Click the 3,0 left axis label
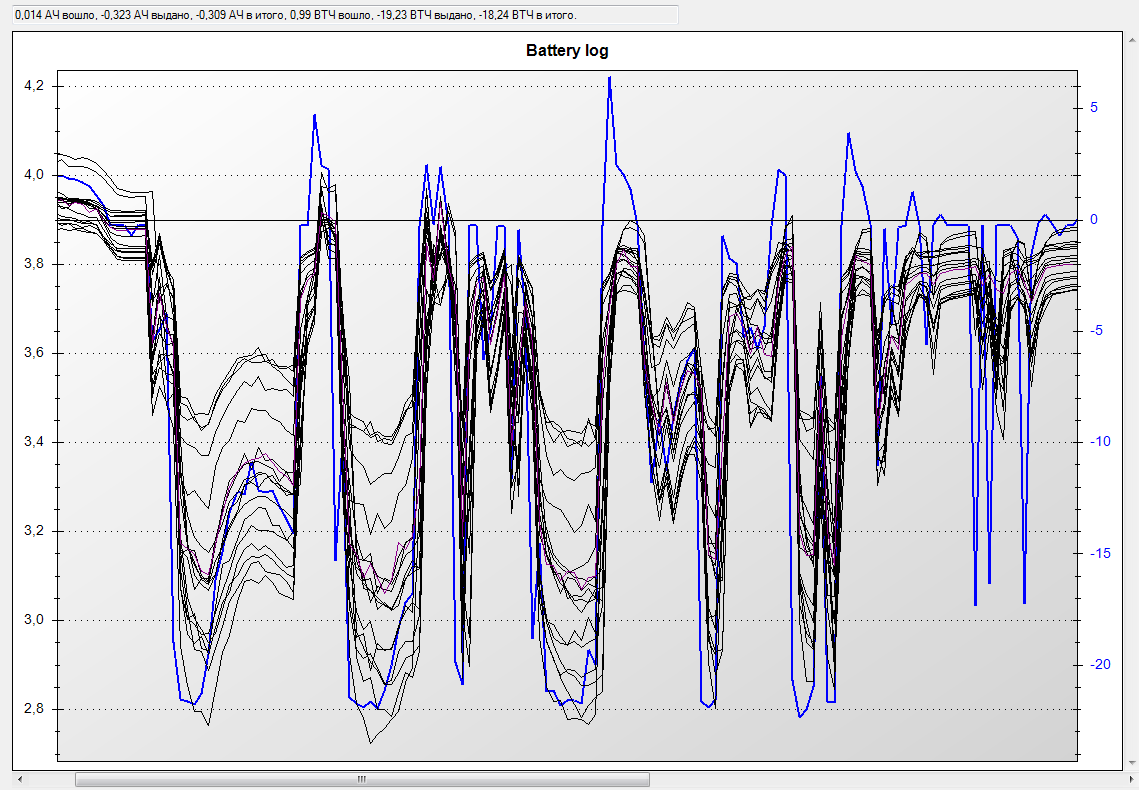Image resolution: width=1139 pixels, height=790 pixels. 34,621
